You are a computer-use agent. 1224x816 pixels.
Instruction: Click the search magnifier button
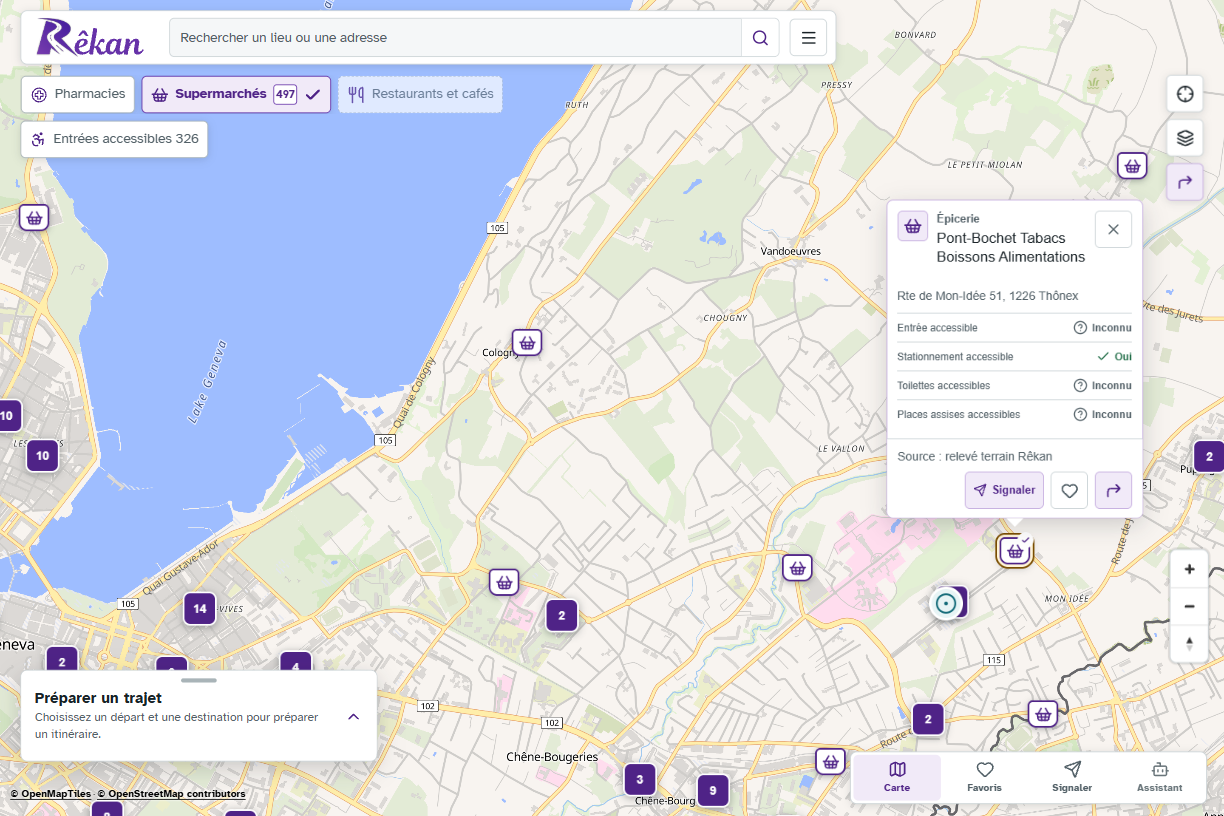point(760,38)
